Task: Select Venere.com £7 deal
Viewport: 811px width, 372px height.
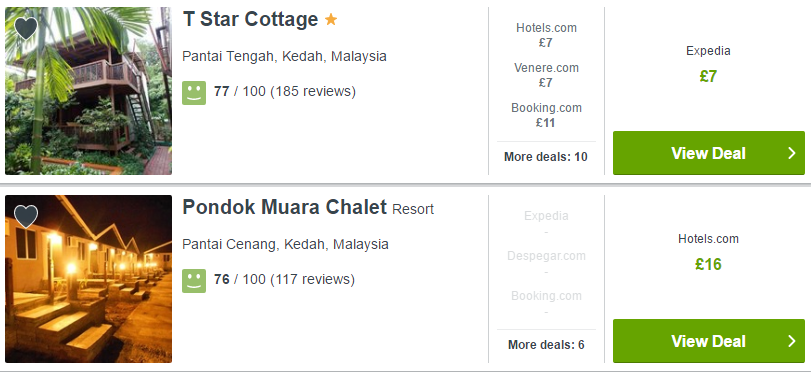Action: [546, 75]
